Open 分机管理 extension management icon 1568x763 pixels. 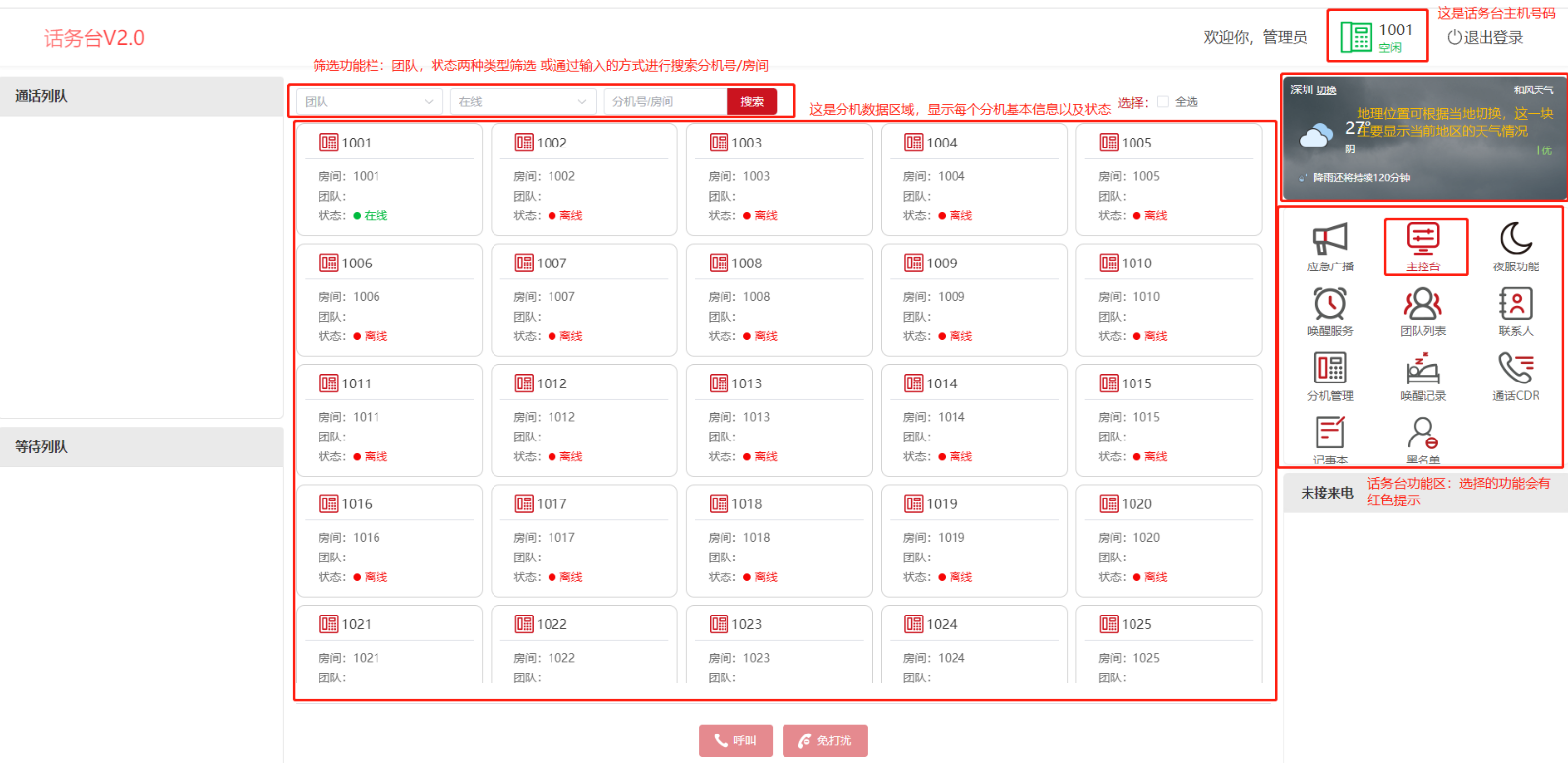click(1329, 376)
